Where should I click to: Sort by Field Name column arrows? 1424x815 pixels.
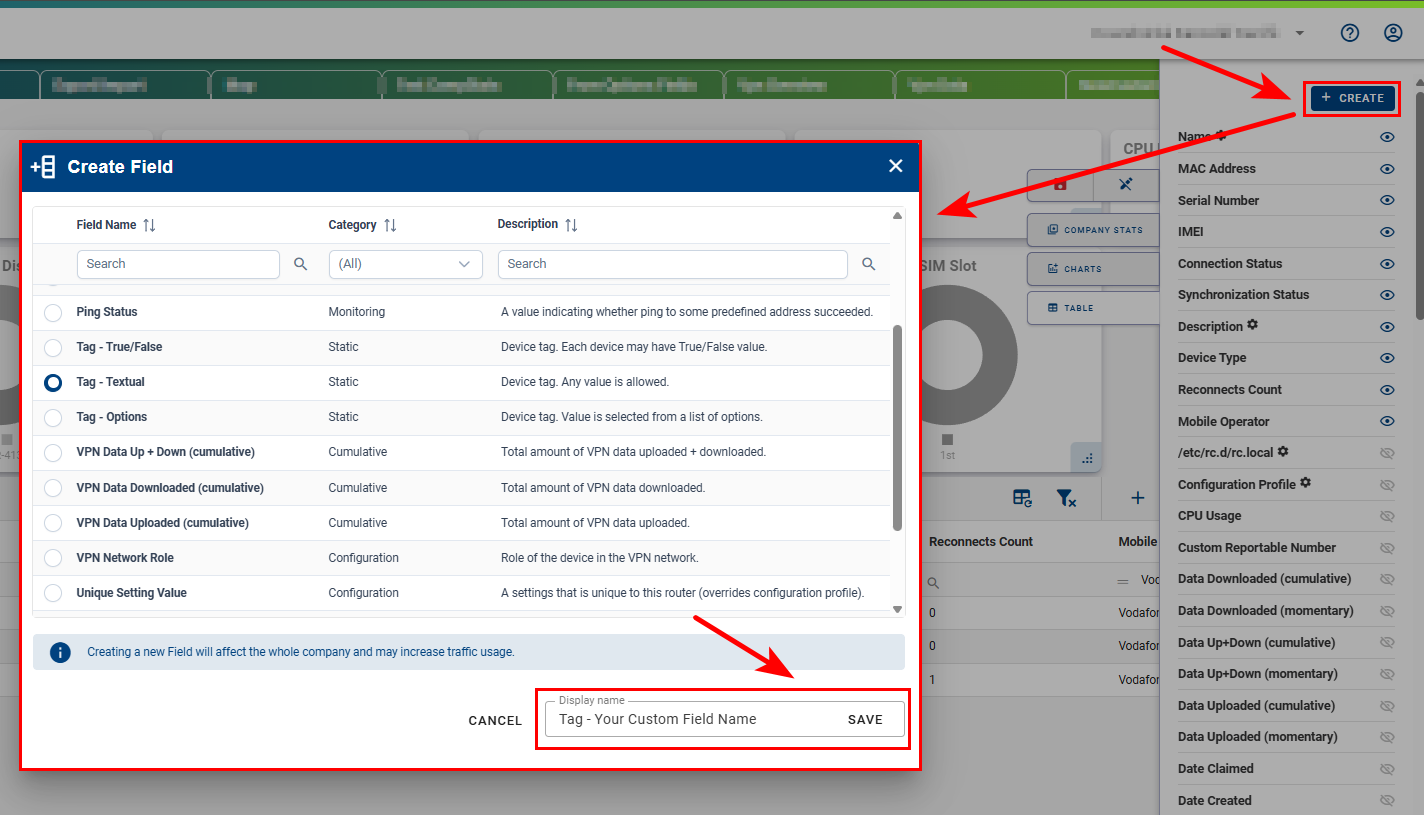coord(149,225)
